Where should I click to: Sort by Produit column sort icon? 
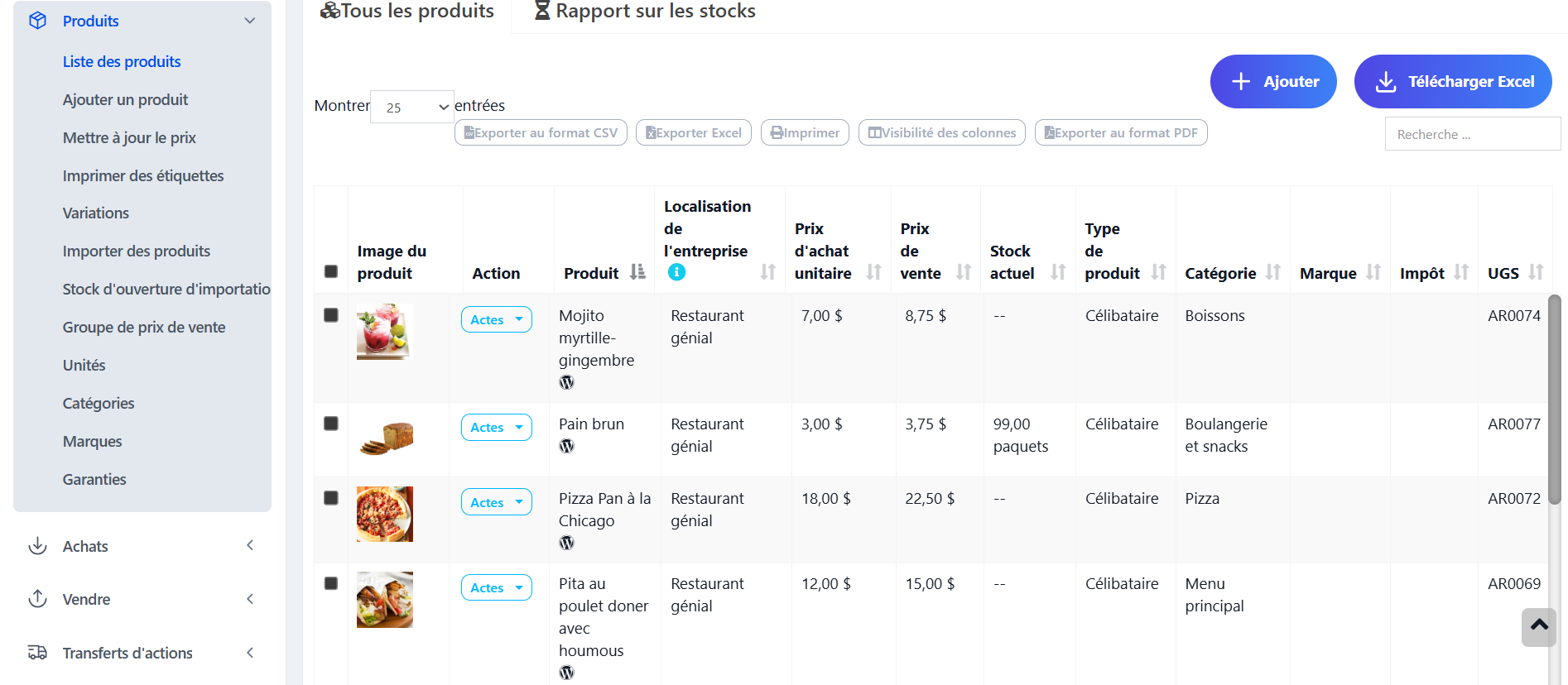point(637,272)
